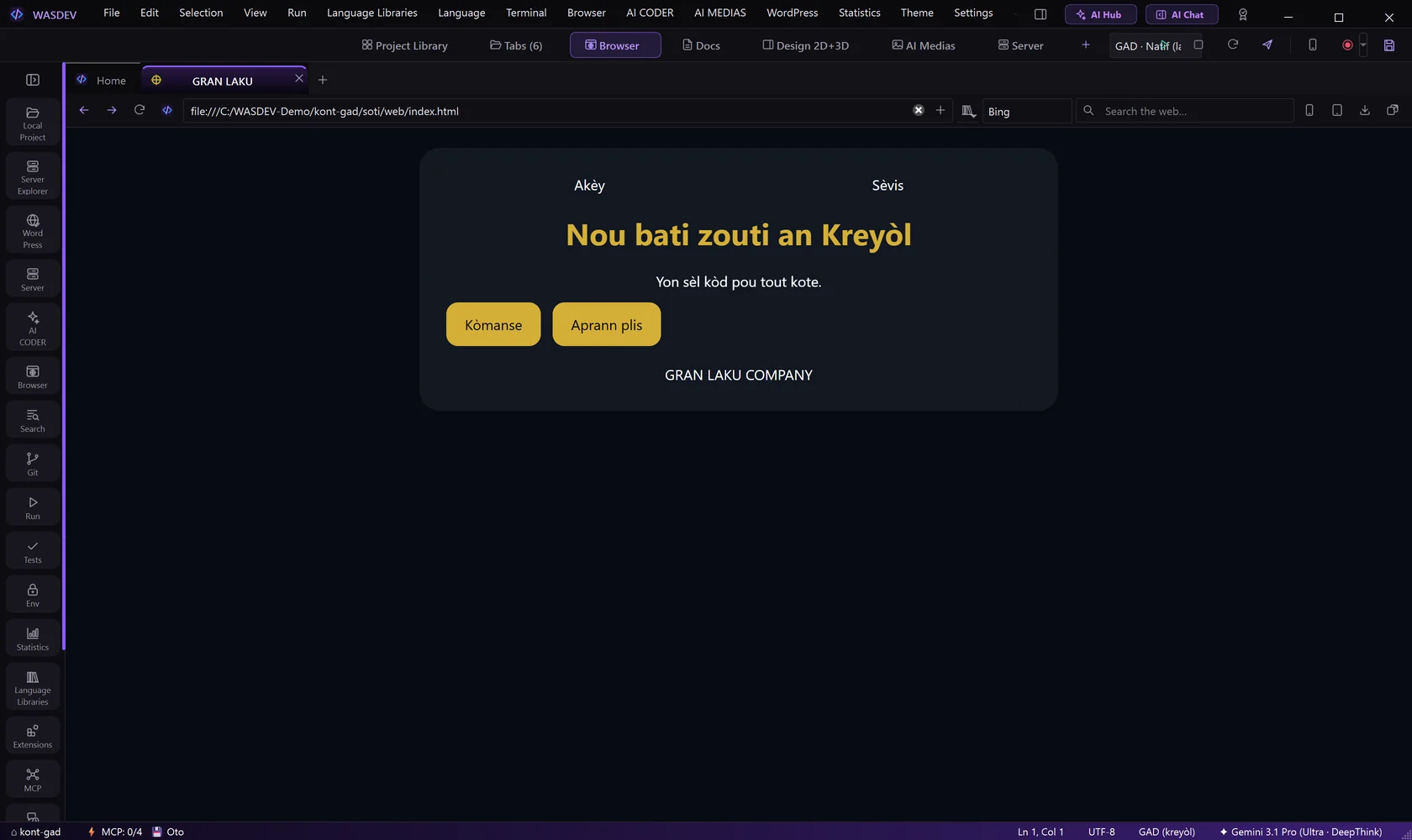Toggle the left sidebar panel icon
The height and width of the screenshot is (840, 1412).
coord(33,80)
